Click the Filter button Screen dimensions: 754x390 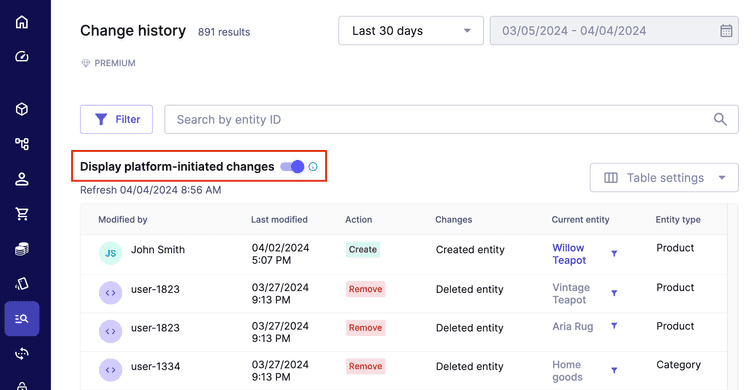(116, 119)
